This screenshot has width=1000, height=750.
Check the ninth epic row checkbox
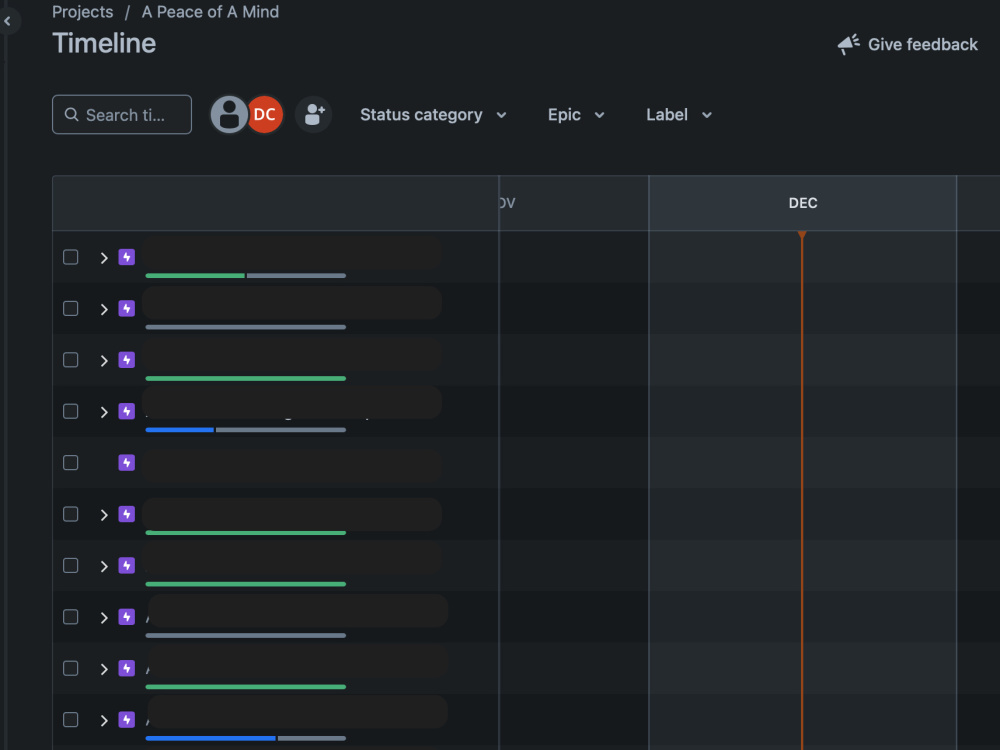(x=71, y=668)
